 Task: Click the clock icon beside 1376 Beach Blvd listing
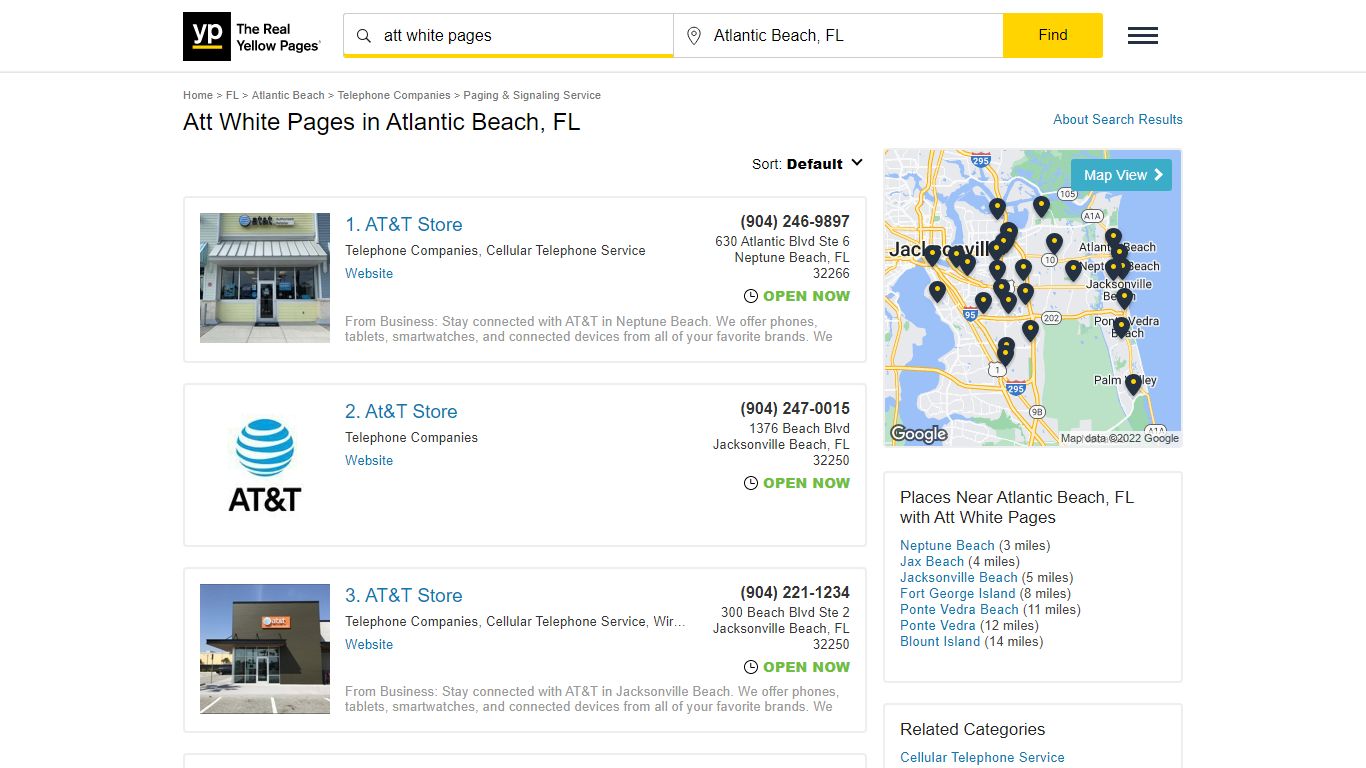pos(751,483)
